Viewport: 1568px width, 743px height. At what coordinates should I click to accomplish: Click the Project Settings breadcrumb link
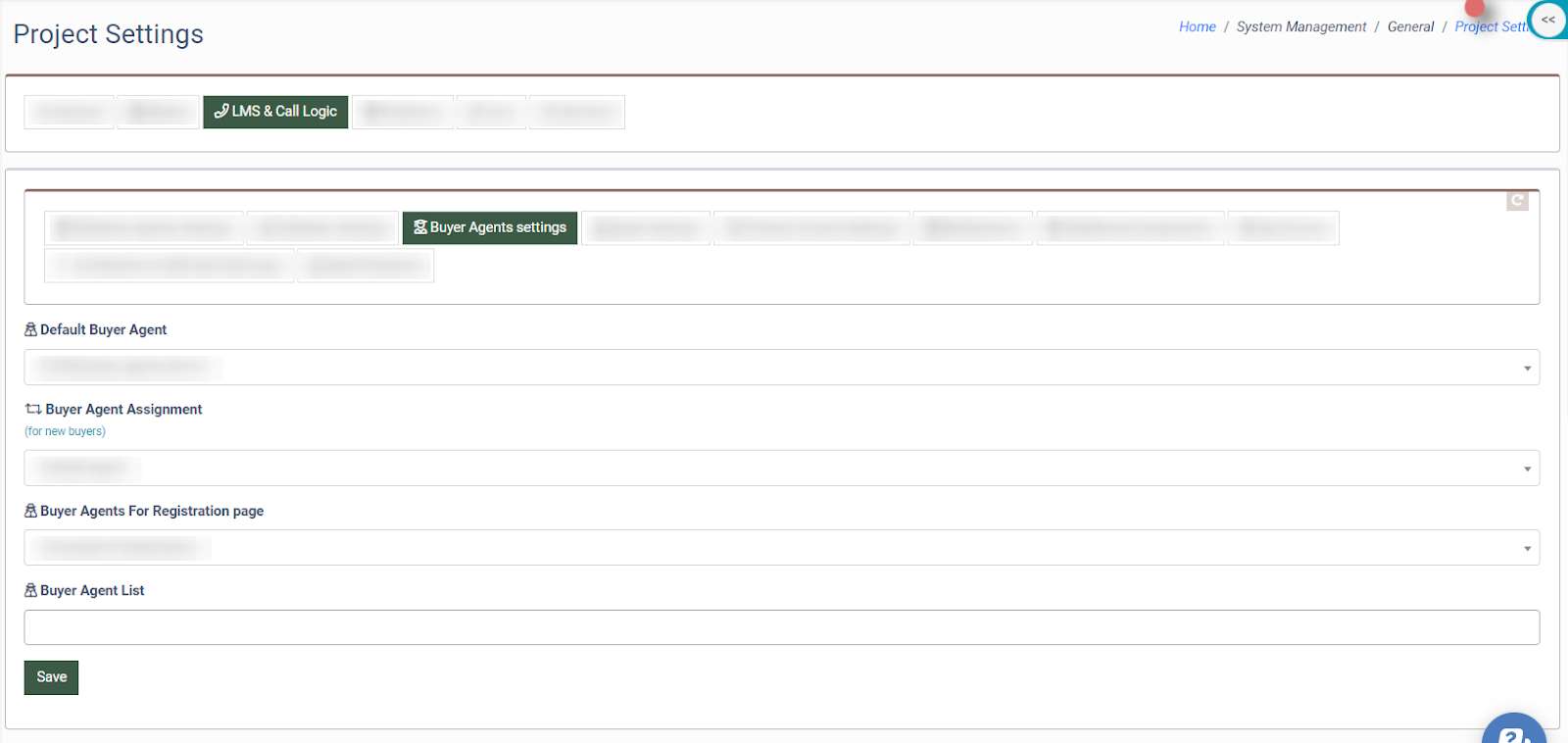click(x=1490, y=27)
